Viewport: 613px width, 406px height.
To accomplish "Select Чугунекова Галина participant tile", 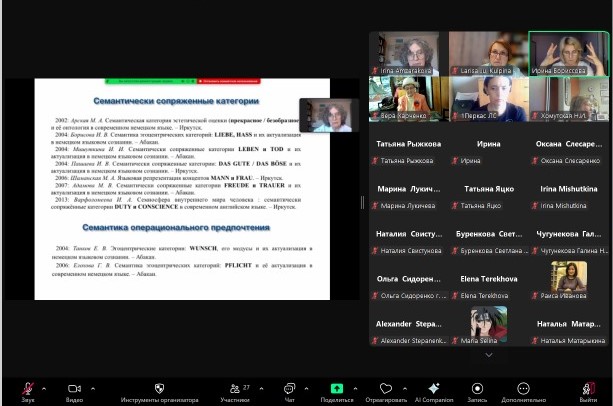I will [x=569, y=234].
